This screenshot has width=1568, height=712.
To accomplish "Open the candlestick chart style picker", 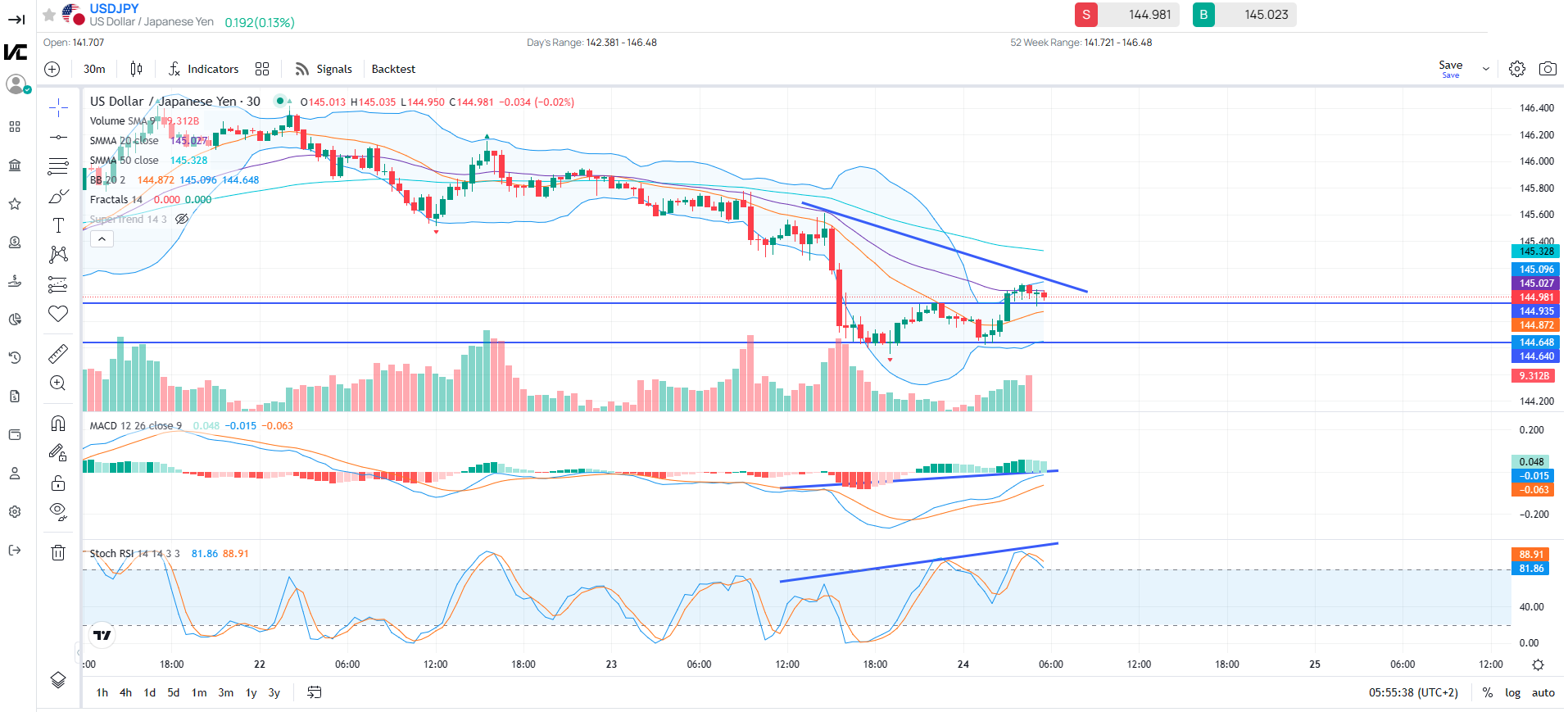I will click(136, 69).
